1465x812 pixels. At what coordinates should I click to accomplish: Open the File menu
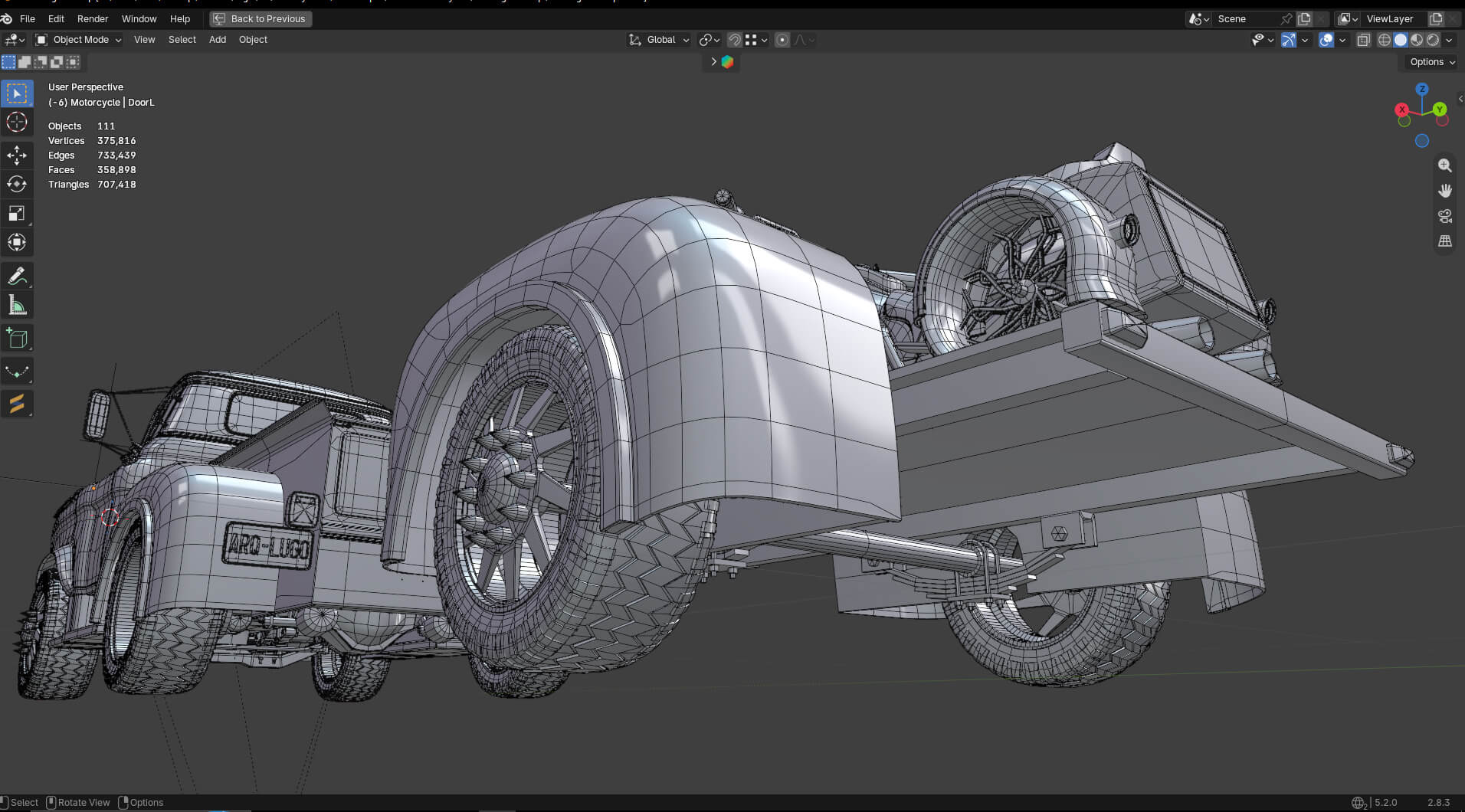[x=28, y=19]
